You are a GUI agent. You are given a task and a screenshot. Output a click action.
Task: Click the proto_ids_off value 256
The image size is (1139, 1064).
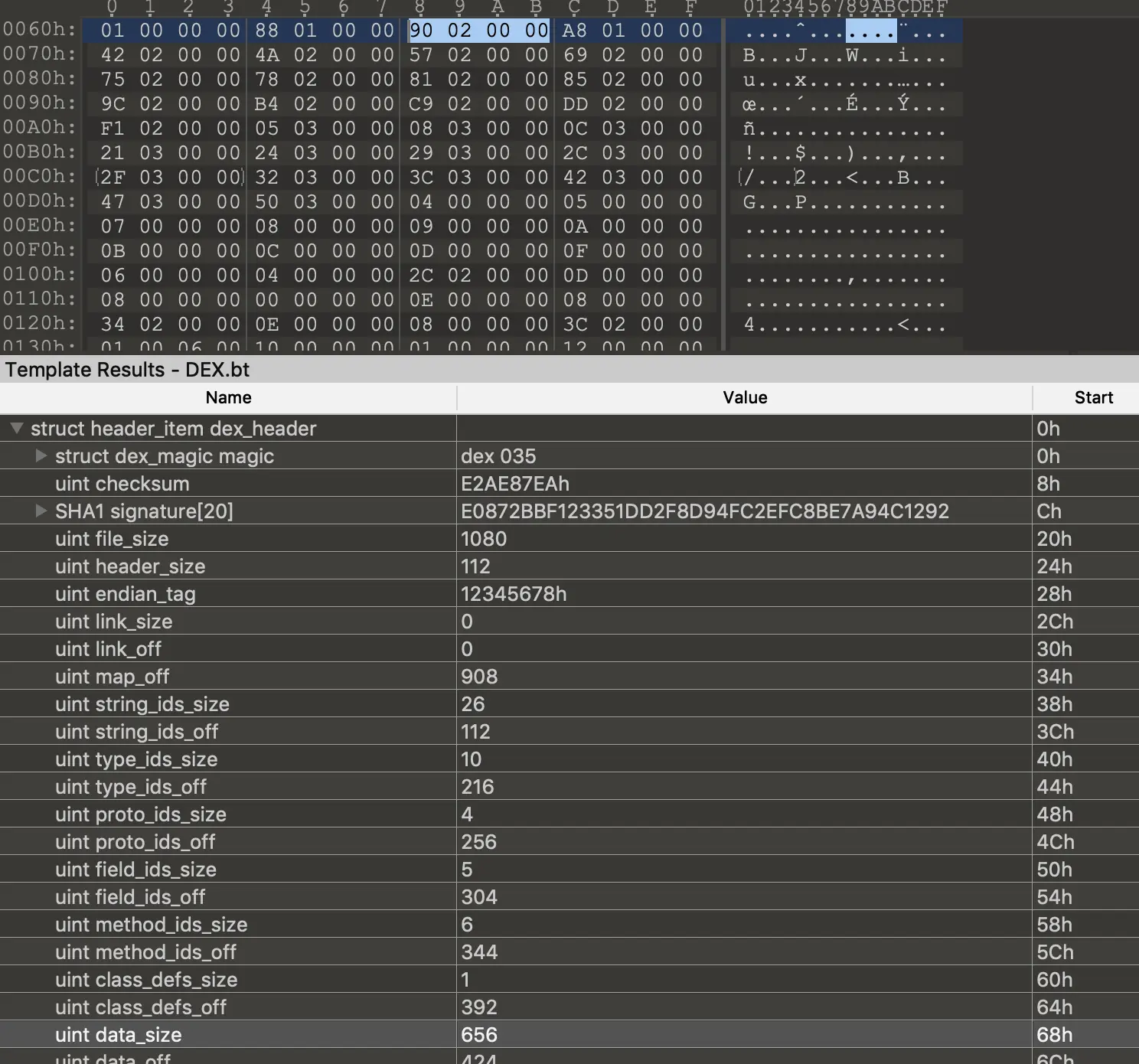click(x=479, y=842)
